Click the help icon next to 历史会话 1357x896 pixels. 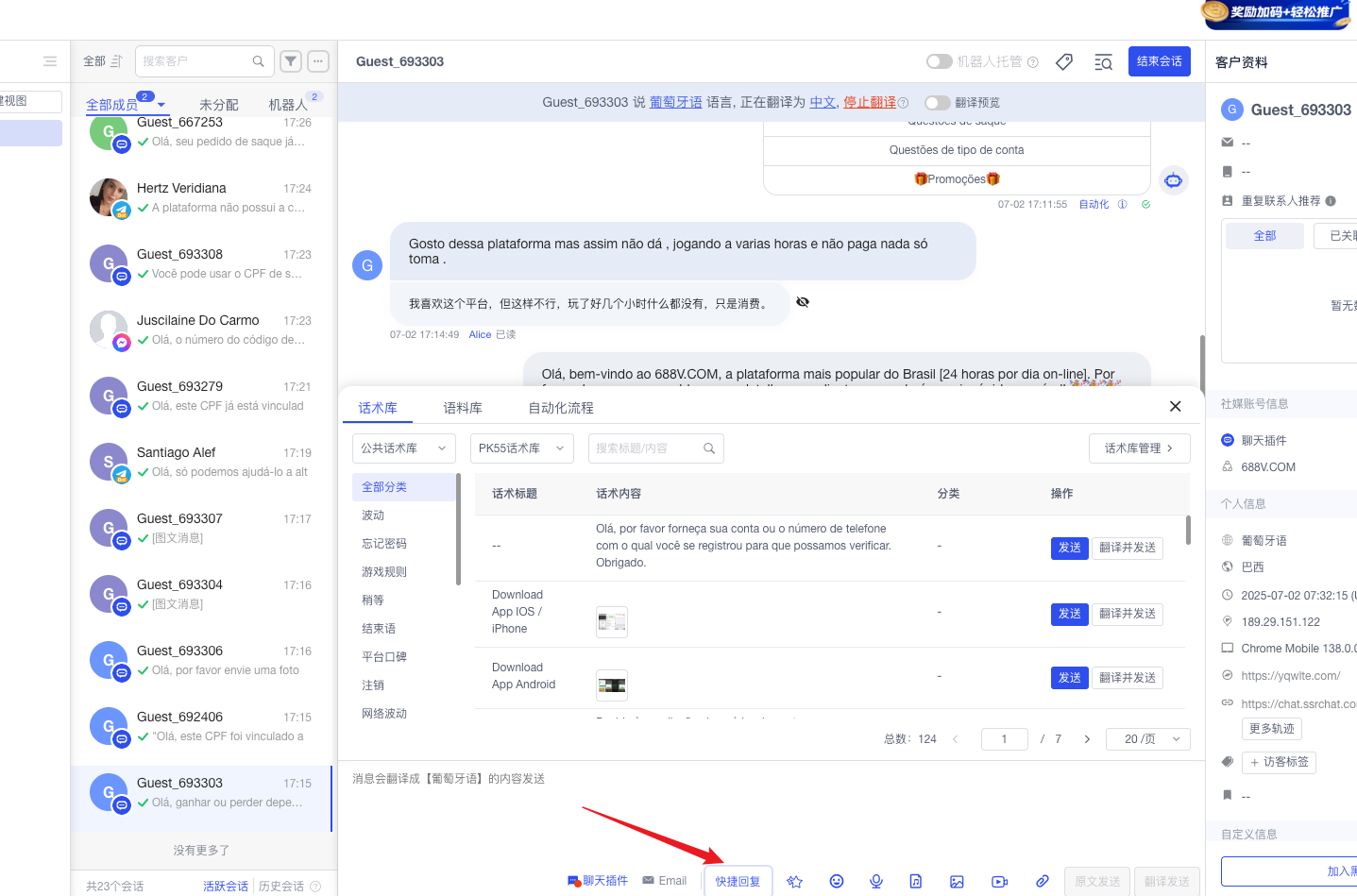[315, 887]
